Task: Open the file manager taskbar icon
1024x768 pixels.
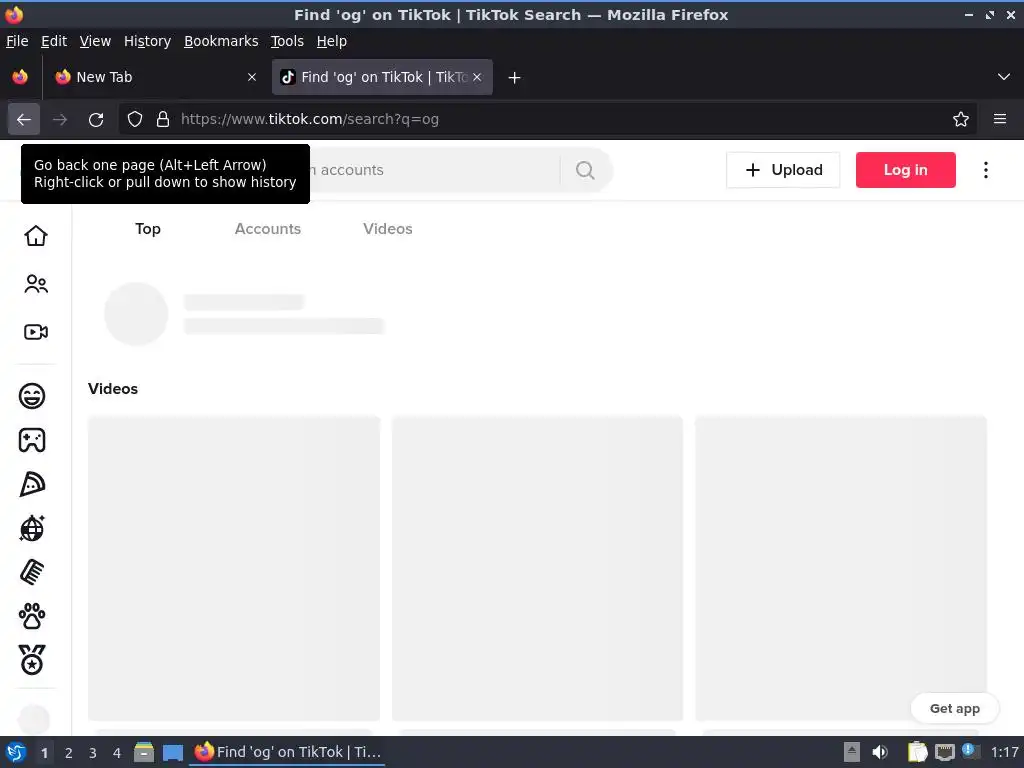Action: pos(144,752)
